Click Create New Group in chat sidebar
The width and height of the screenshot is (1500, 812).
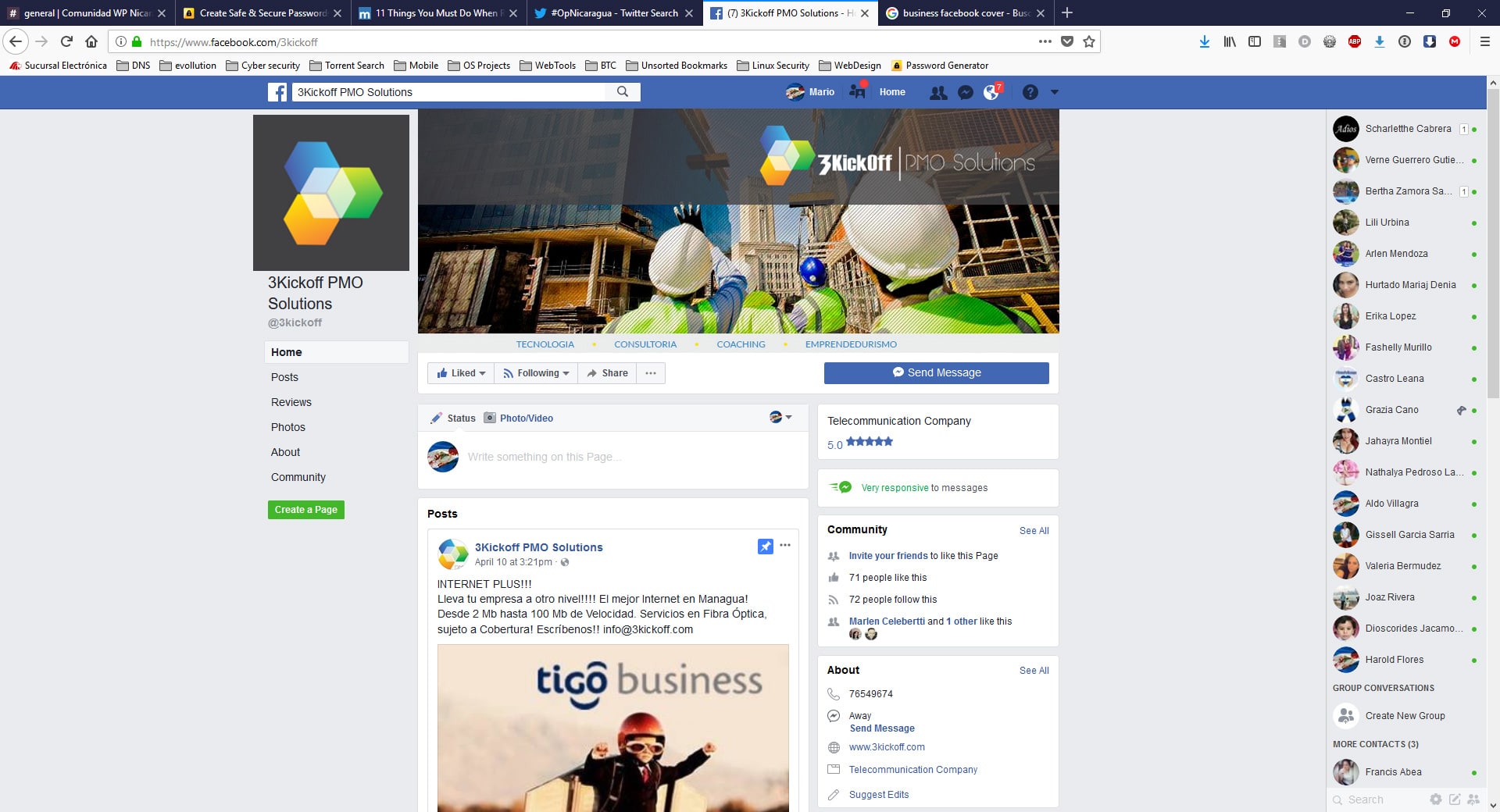coord(1404,716)
